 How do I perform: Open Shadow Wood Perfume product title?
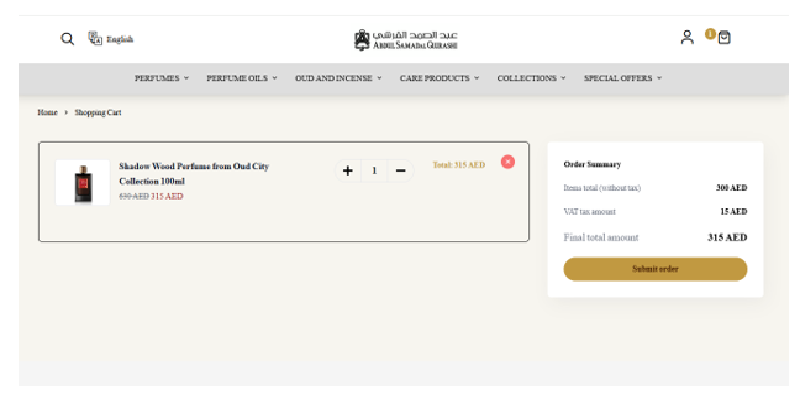(x=194, y=174)
